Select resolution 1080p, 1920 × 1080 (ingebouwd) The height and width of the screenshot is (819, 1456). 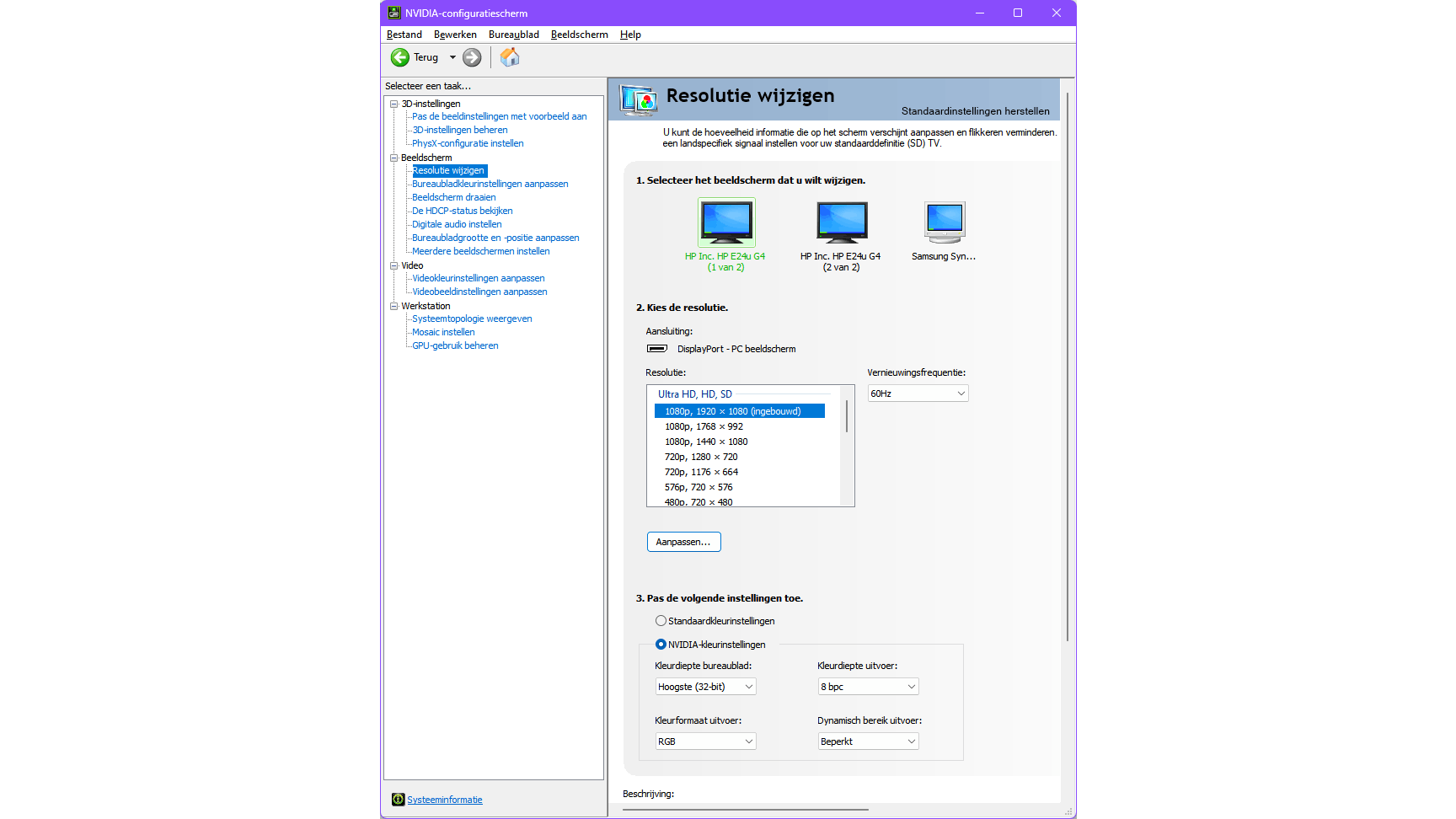pyautogui.click(x=740, y=411)
